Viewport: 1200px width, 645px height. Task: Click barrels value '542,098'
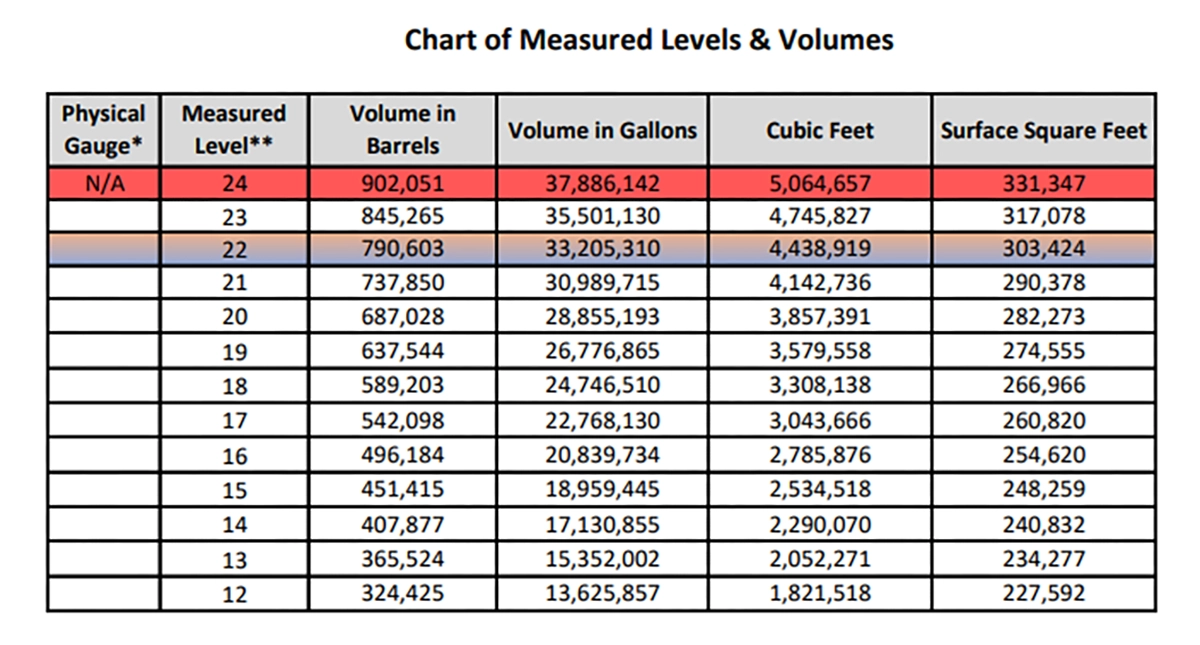(x=402, y=421)
